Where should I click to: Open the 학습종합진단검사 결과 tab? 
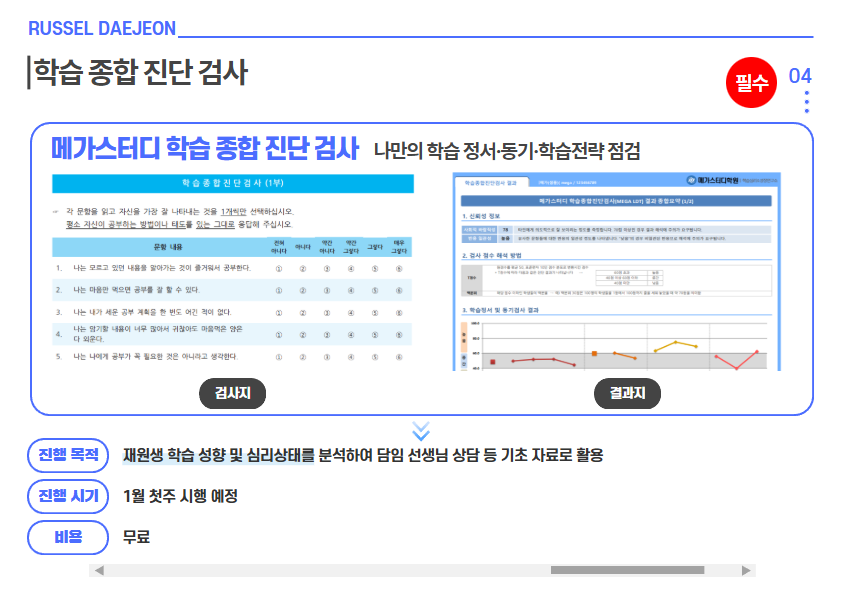point(490,183)
